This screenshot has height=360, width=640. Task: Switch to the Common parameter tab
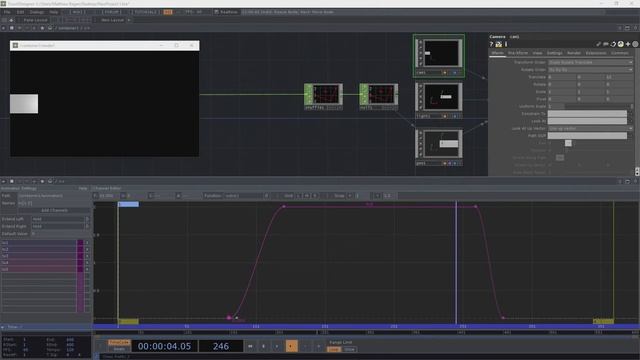tap(620, 53)
